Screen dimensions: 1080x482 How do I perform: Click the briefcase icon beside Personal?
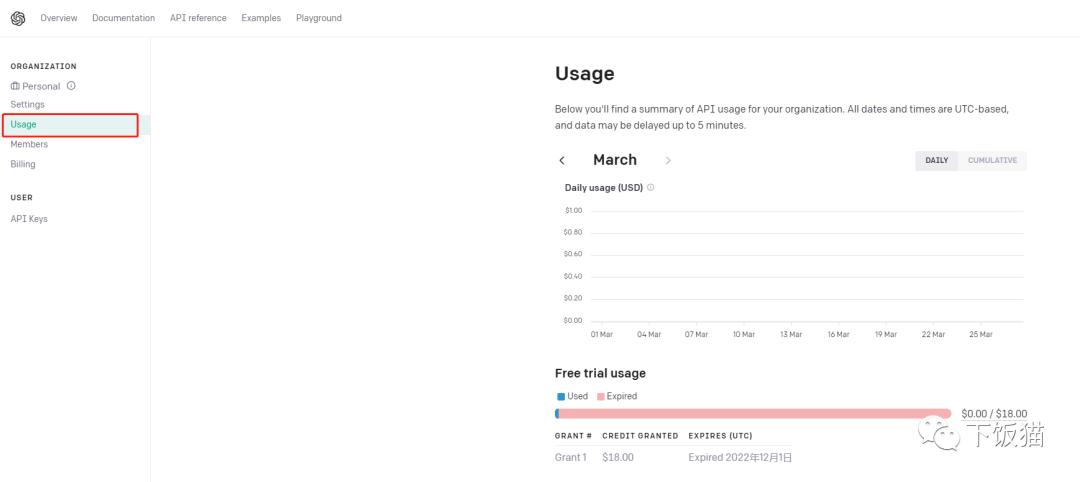(x=15, y=86)
